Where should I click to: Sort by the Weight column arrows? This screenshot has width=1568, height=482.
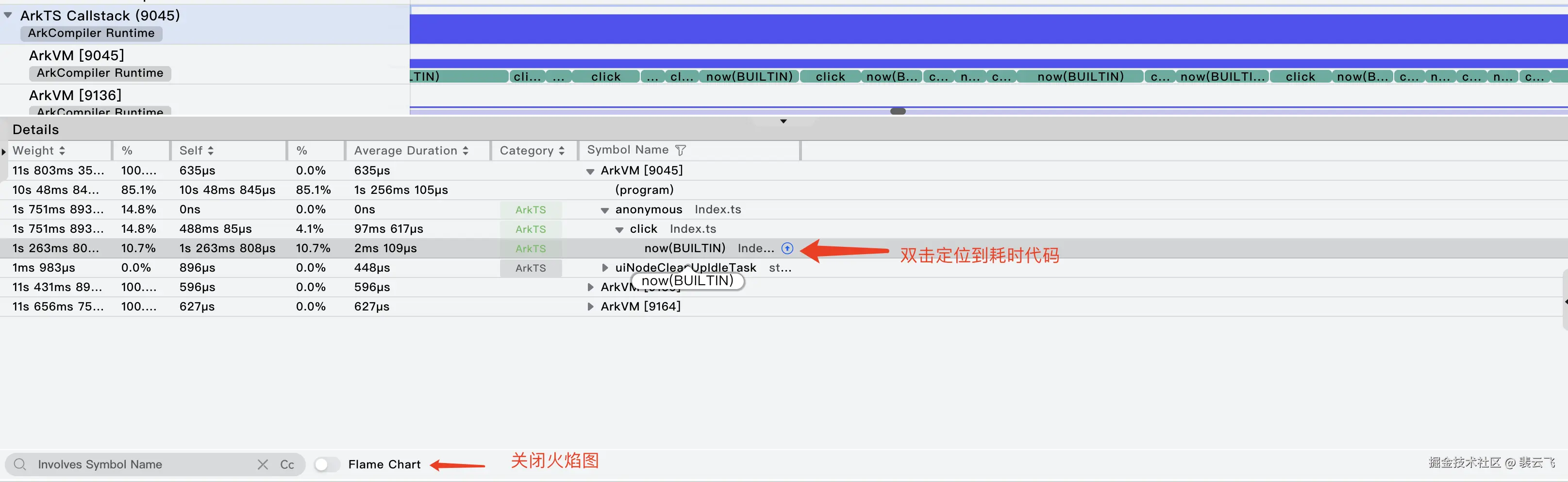point(62,151)
